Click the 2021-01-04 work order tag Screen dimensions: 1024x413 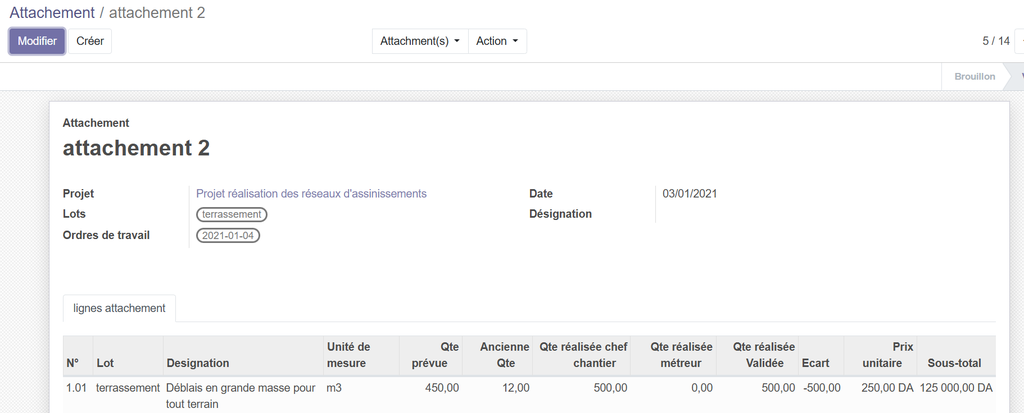point(228,236)
